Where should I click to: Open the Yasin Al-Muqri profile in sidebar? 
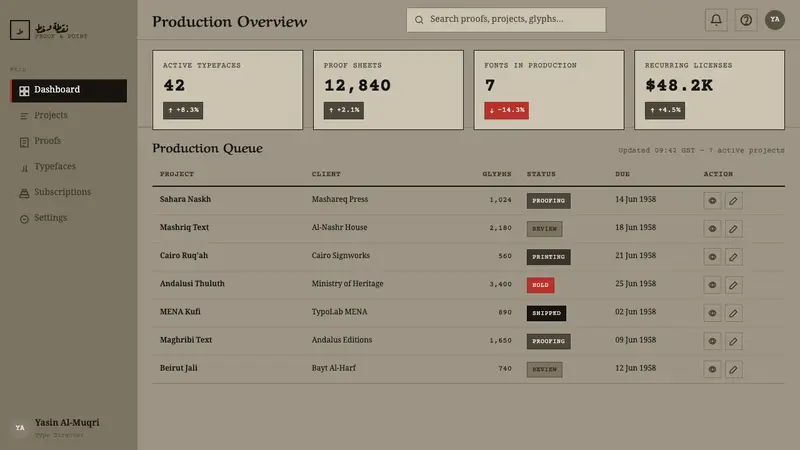pyautogui.click(x=56, y=428)
